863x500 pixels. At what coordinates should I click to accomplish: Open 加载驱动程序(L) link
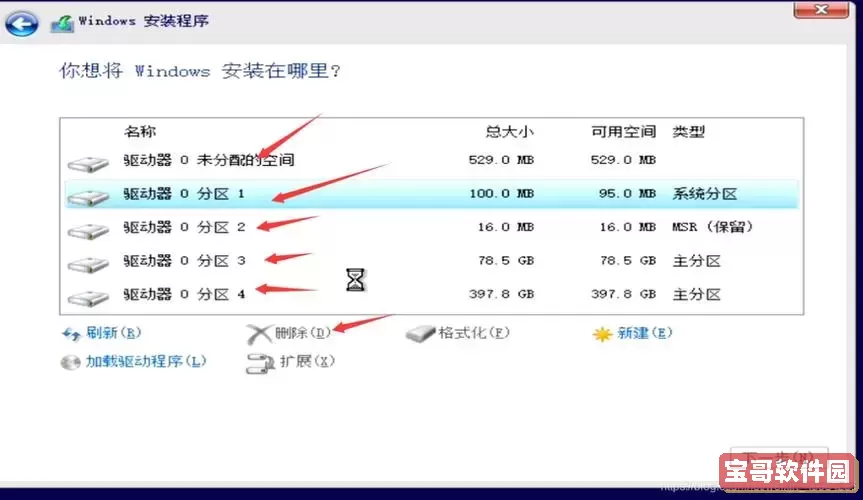tap(146, 362)
